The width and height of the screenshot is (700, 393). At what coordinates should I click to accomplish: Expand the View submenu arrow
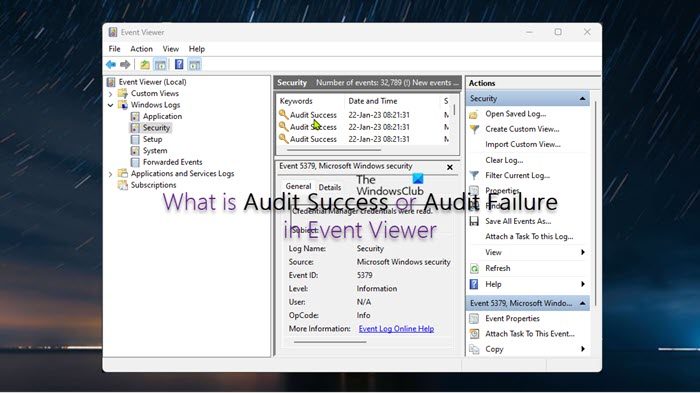[x=583, y=252]
